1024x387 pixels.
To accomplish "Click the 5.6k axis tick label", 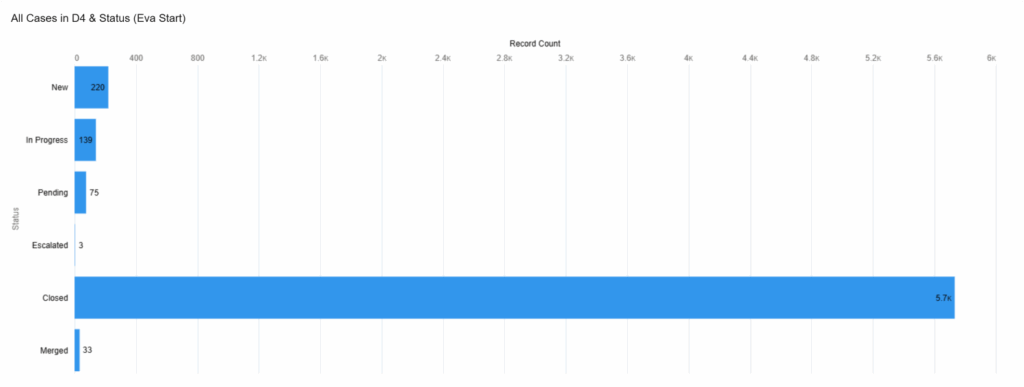I will pos(935,58).
